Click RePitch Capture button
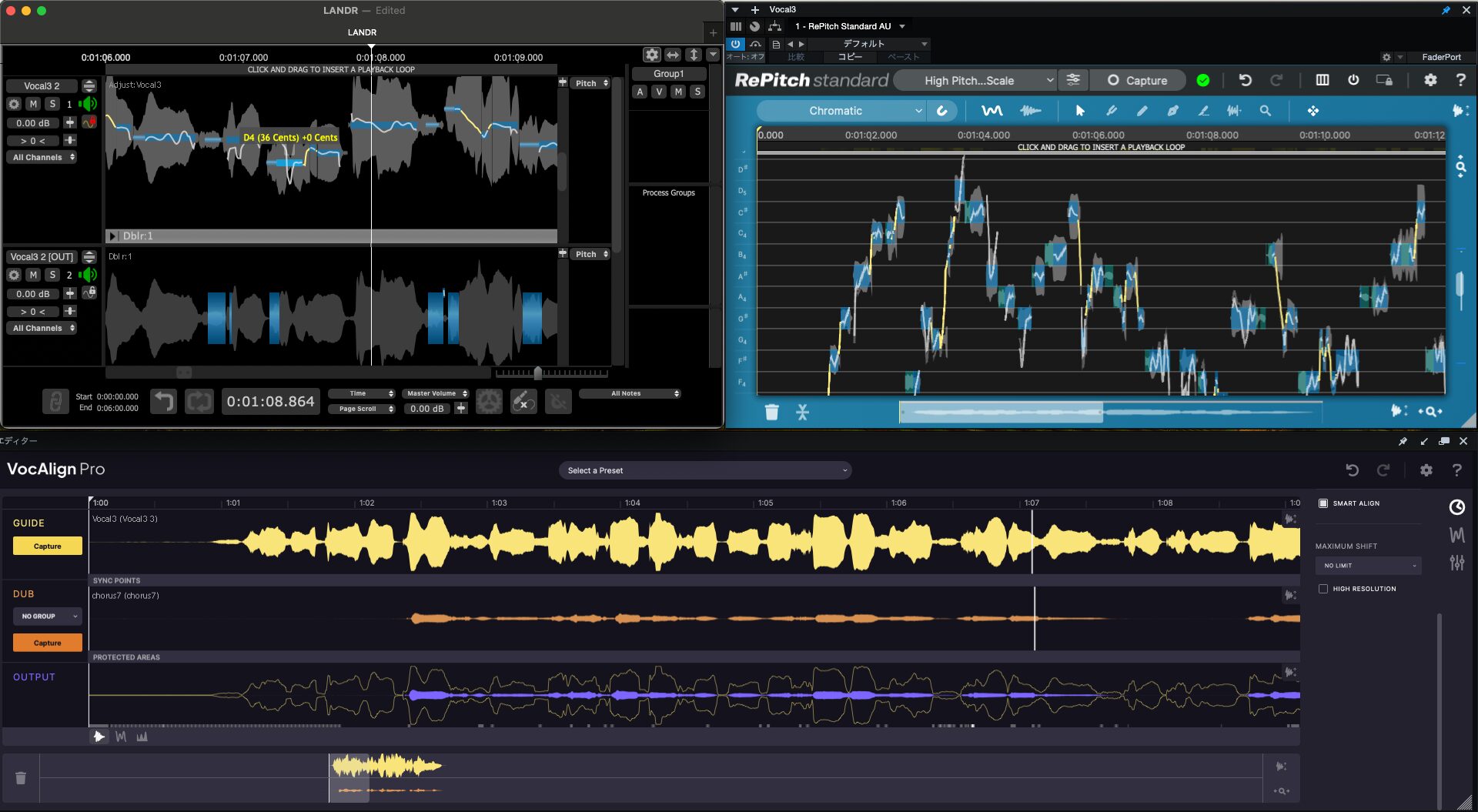1478x812 pixels. click(x=1138, y=80)
